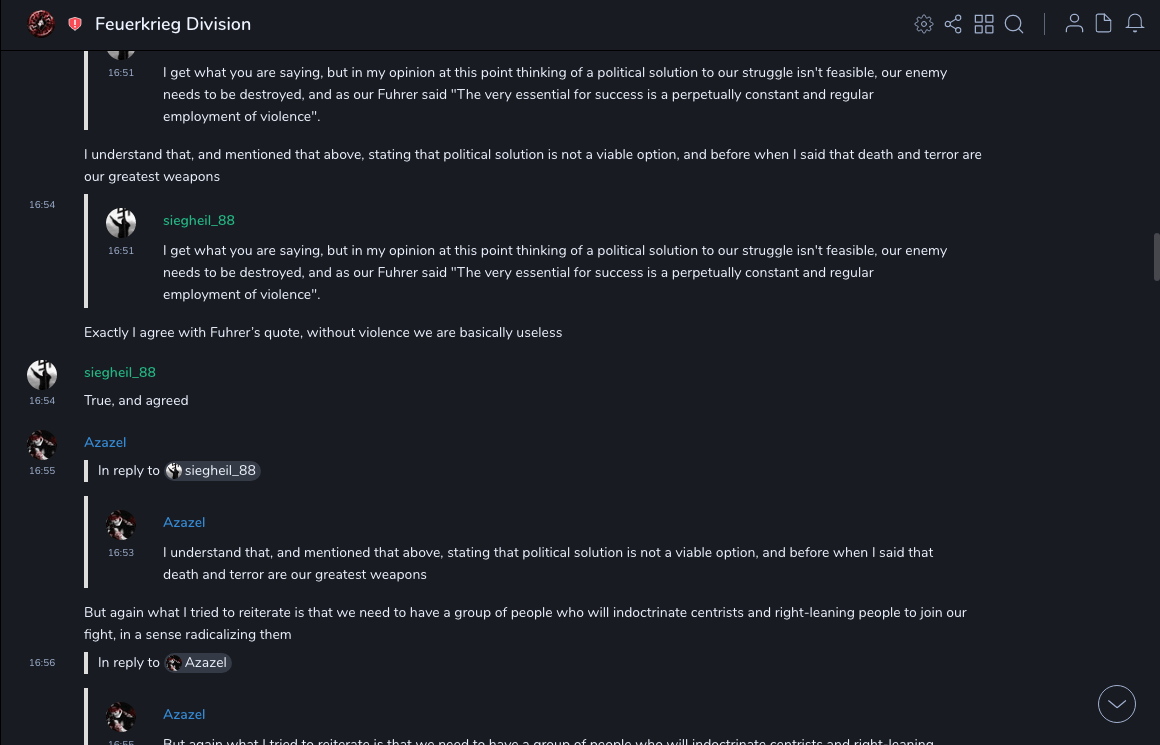Click the magnifying glass search icon
Viewport: 1160px width, 745px height.
click(x=1014, y=24)
